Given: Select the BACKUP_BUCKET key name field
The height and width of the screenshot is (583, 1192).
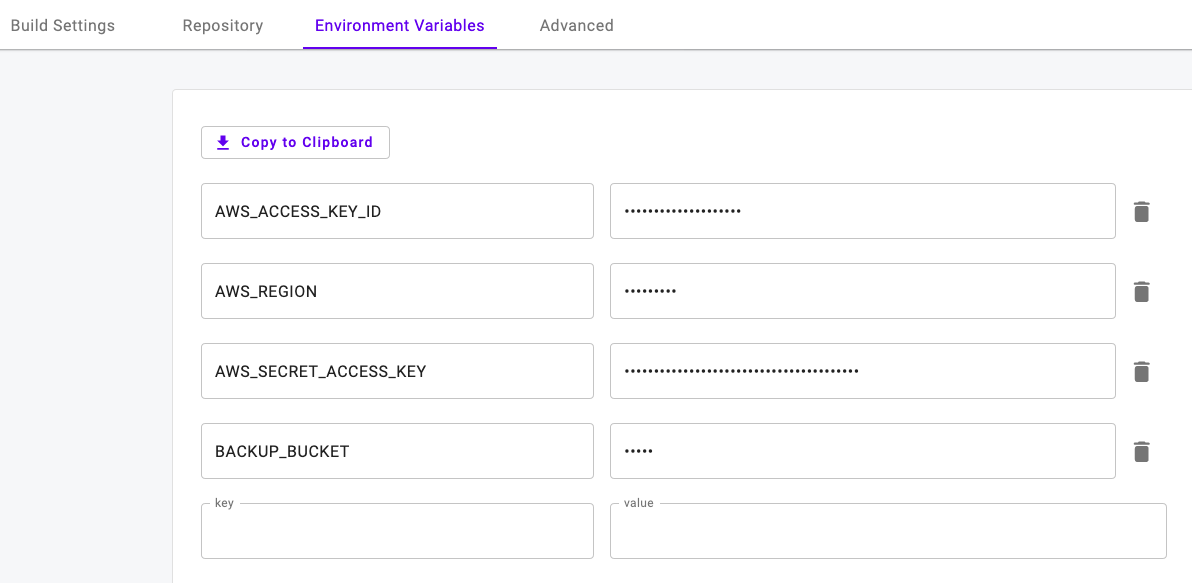Looking at the screenshot, I should [397, 451].
